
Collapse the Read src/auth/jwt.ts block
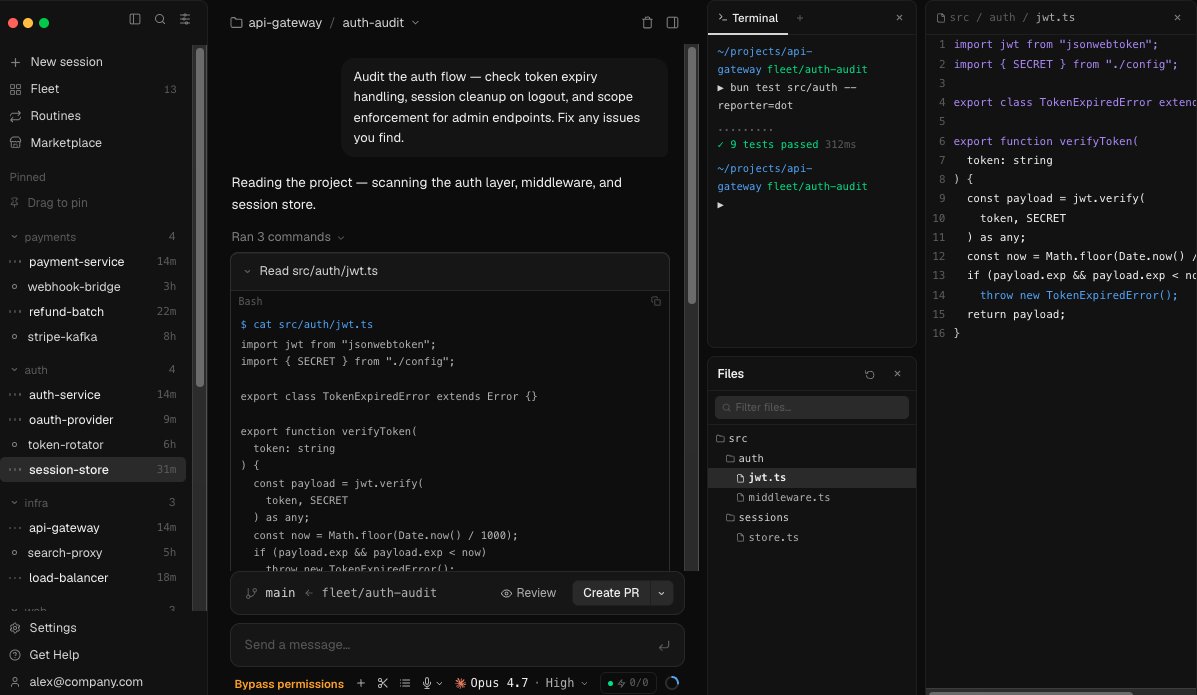click(247, 271)
